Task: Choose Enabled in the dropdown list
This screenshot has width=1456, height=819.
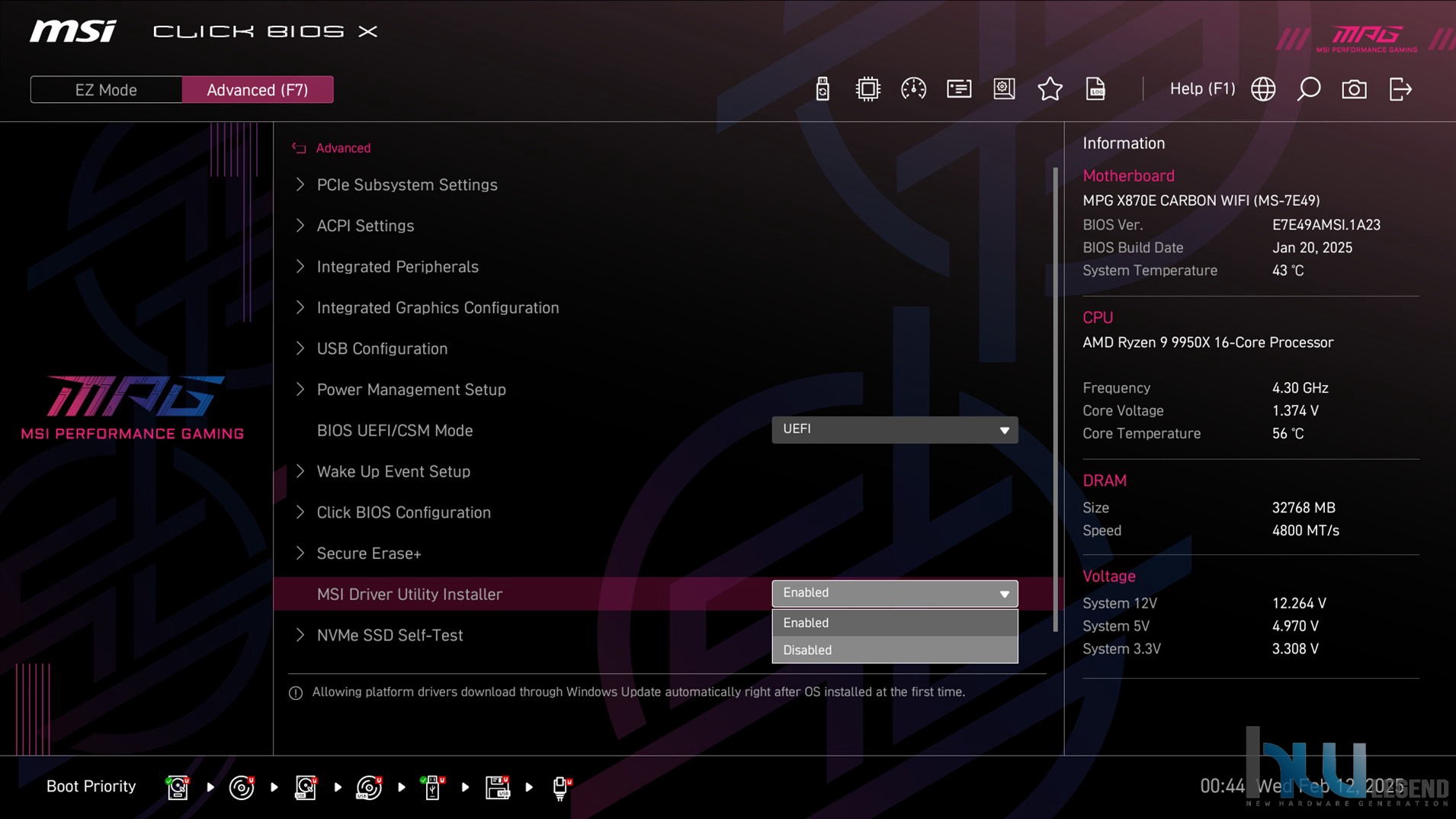Action: pyautogui.click(x=894, y=623)
